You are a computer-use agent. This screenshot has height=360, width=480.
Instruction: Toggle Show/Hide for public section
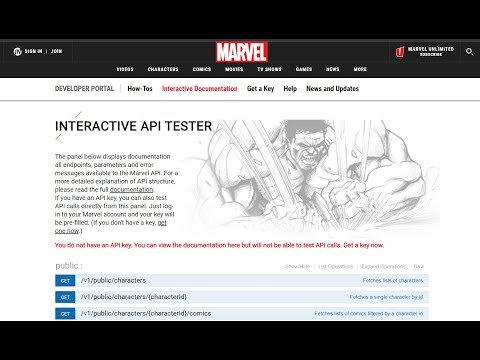[x=297, y=267]
